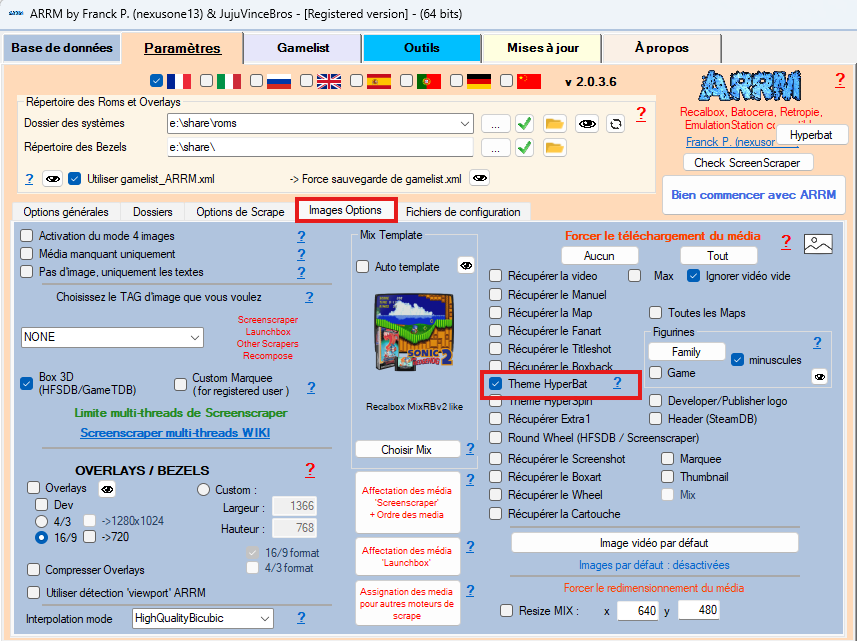
Task: Open folder icon for Dossier des systèmes
Action: point(555,123)
